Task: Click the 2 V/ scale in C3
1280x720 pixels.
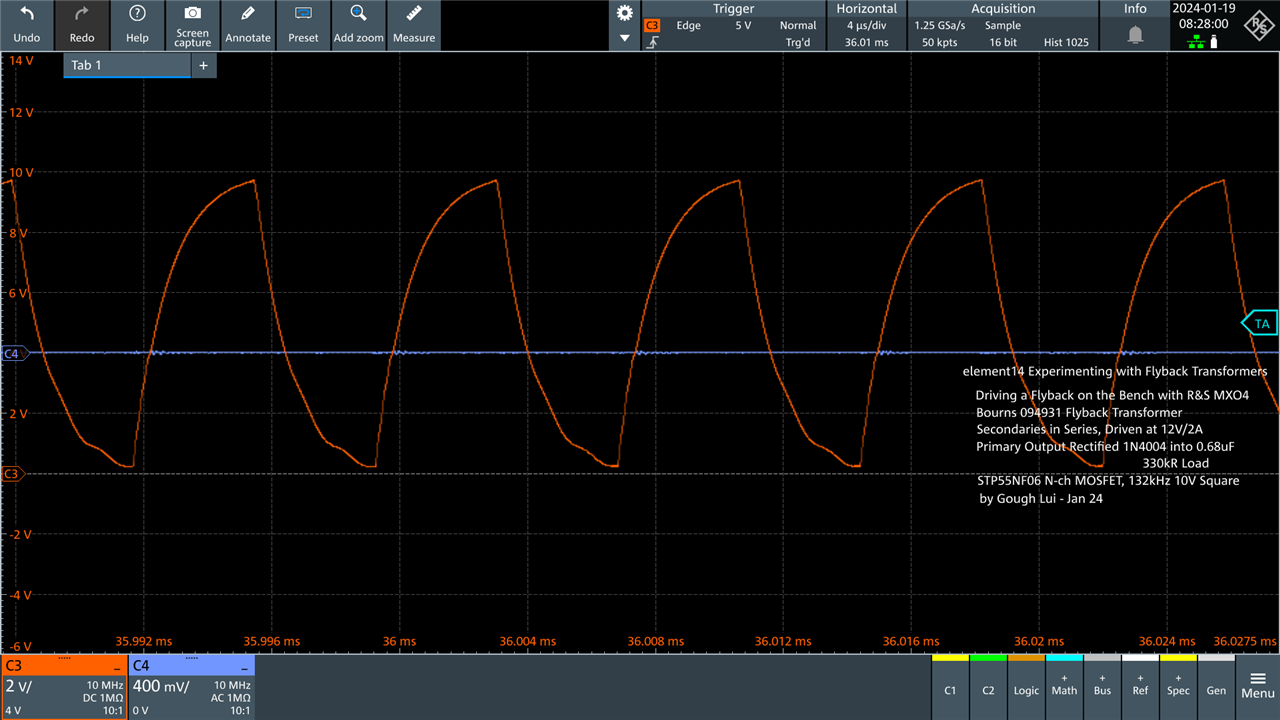Action: click(x=18, y=686)
